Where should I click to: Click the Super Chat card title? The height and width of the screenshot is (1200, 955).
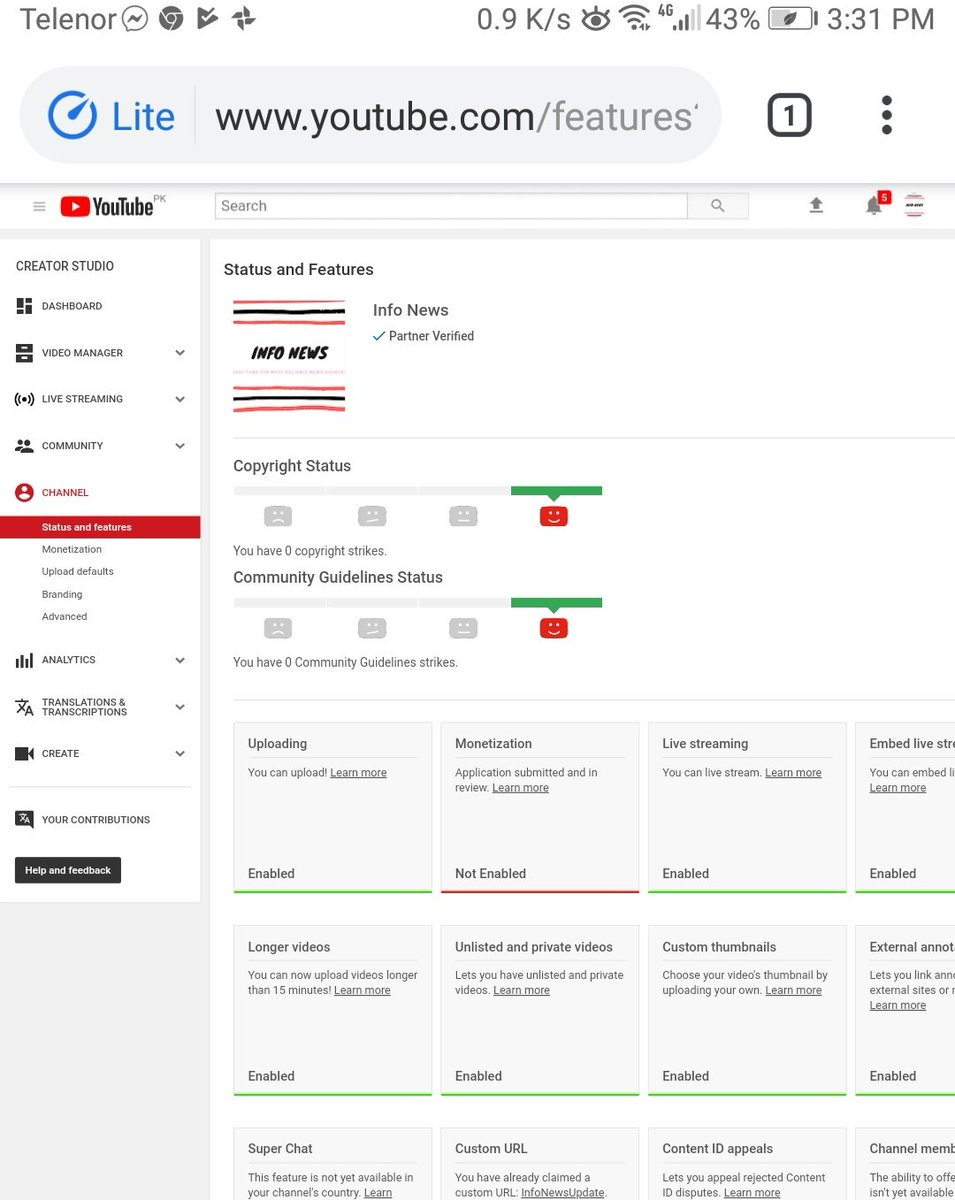[280, 1149]
